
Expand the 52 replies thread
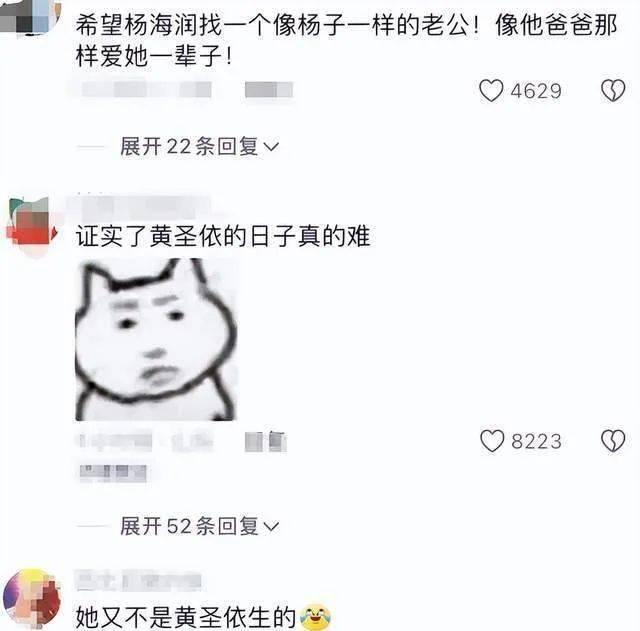click(199, 526)
